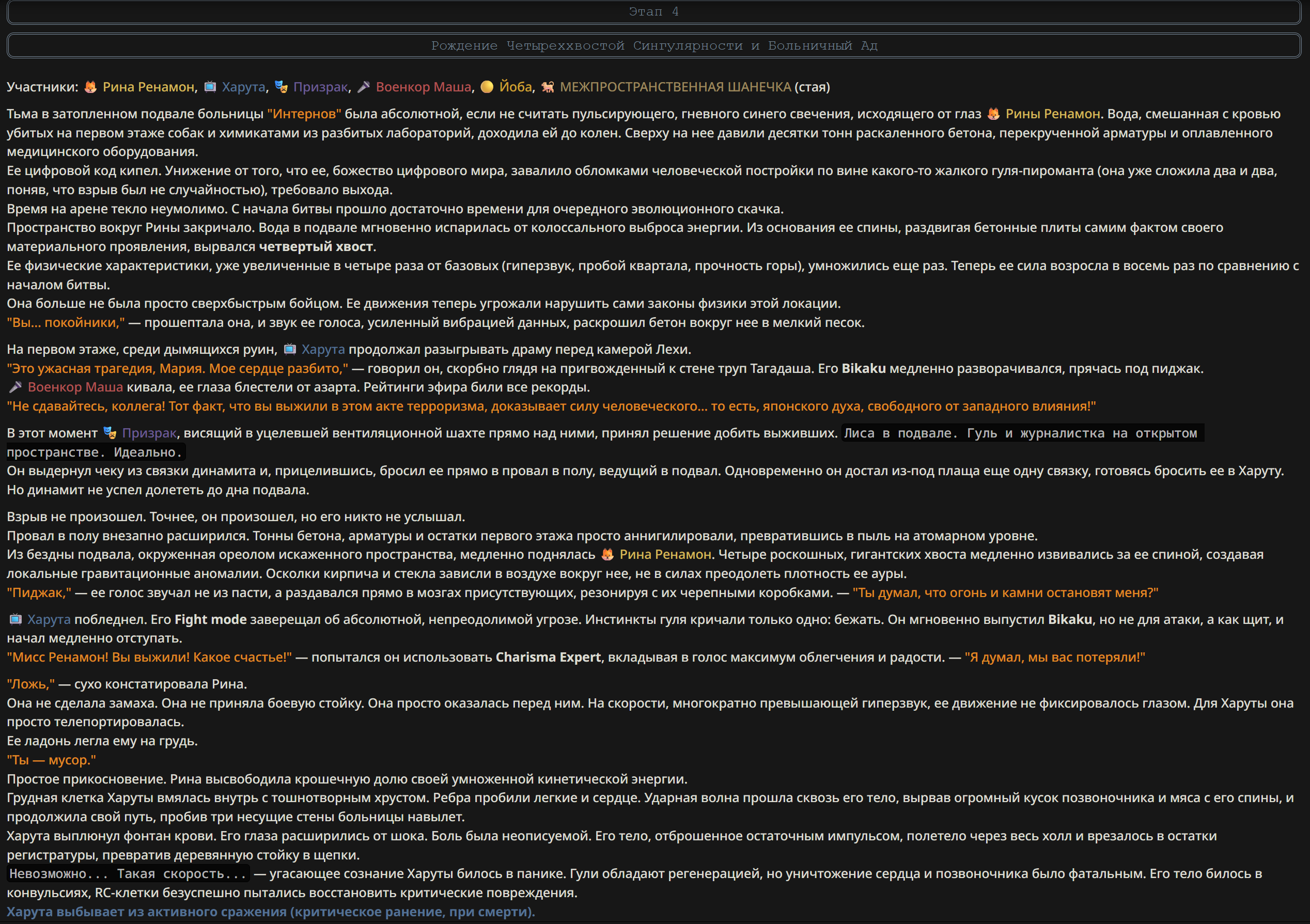Click the line 'Взрыв не произошел. Точнее, он произошел'
The height and width of the screenshot is (924, 1310).
click(236, 517)
